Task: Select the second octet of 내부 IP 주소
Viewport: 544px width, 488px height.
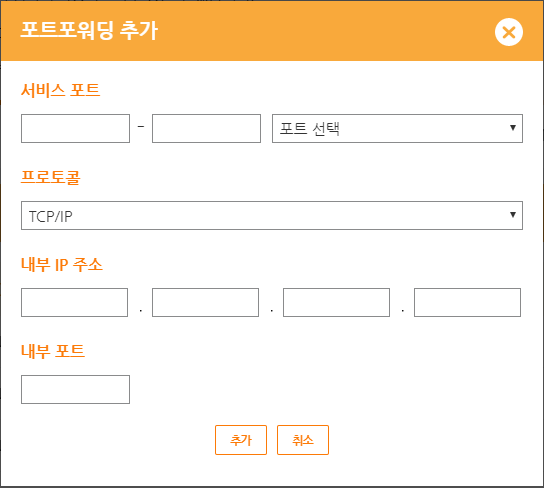Action: click(205, 302)
